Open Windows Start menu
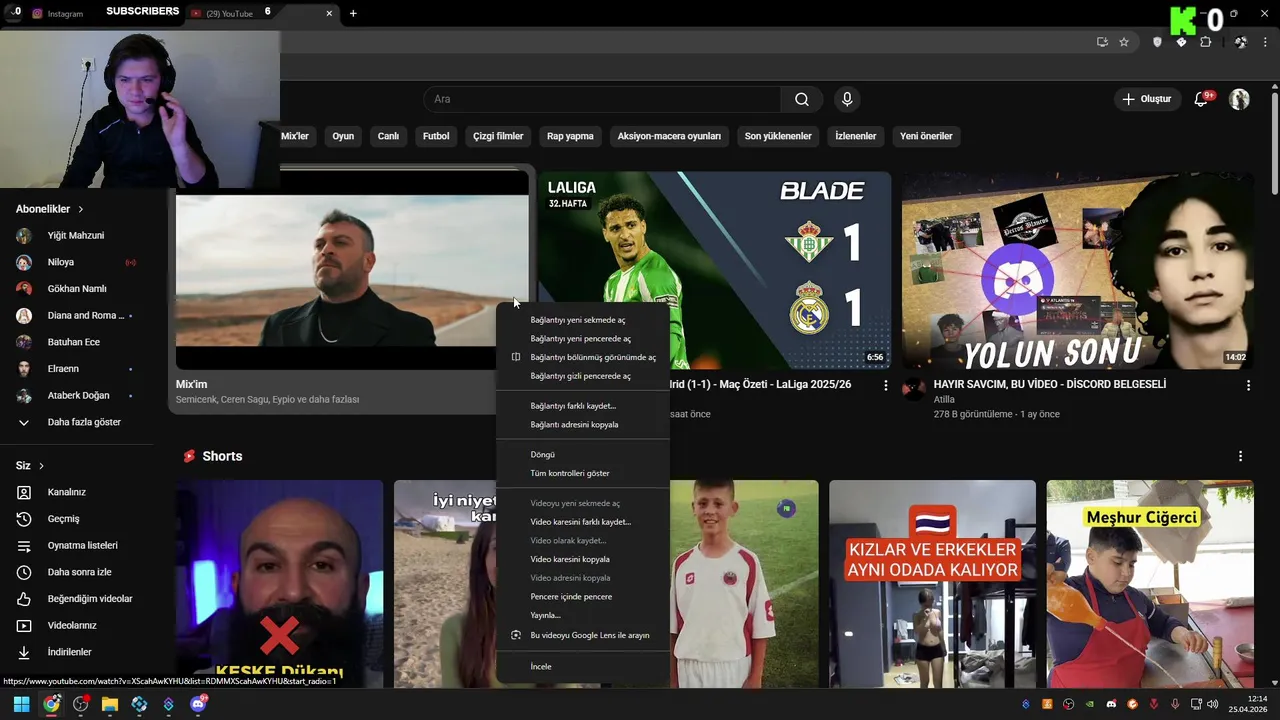 [x=21, y=704]
